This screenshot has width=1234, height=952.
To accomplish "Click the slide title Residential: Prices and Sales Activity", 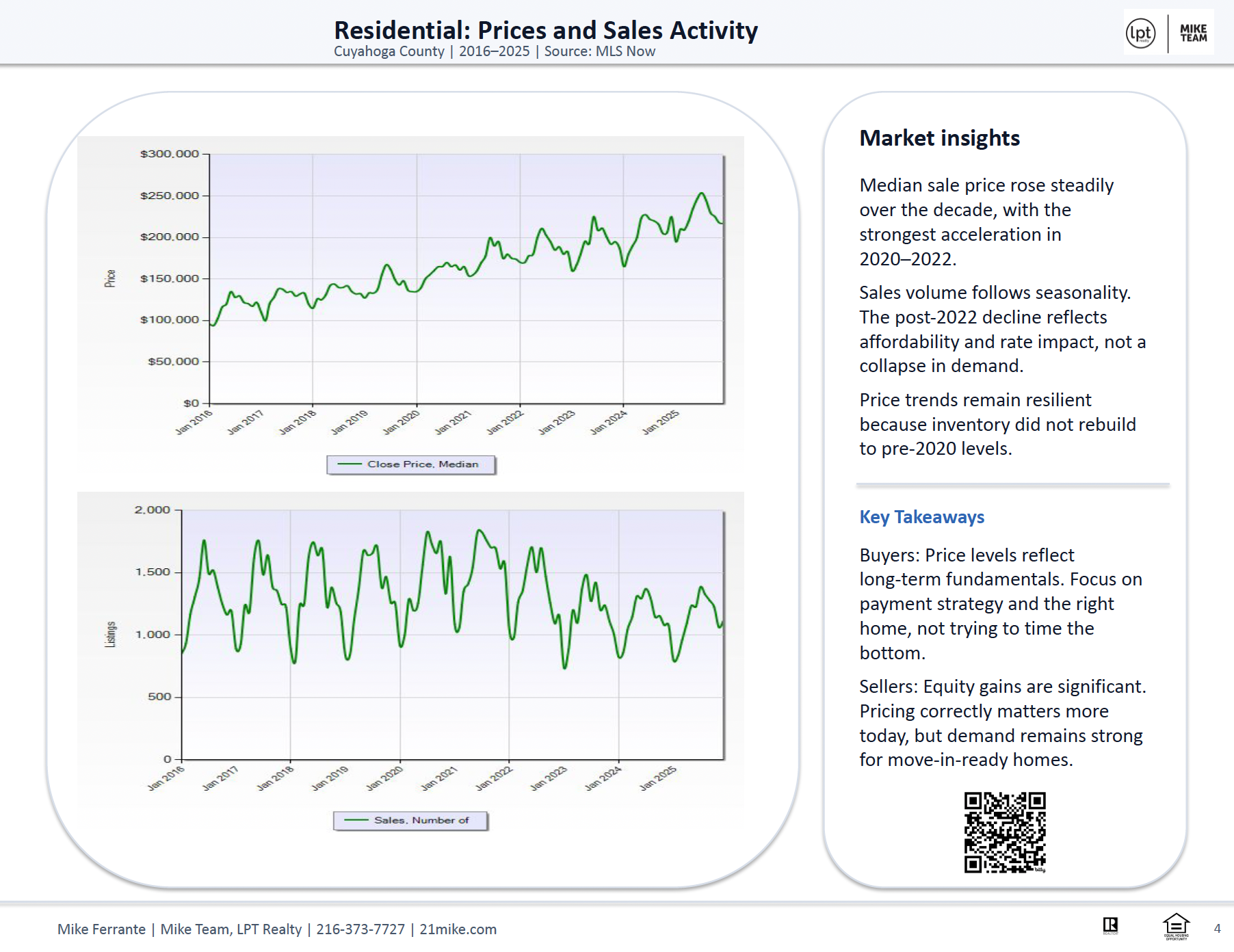I will point(545,30).
